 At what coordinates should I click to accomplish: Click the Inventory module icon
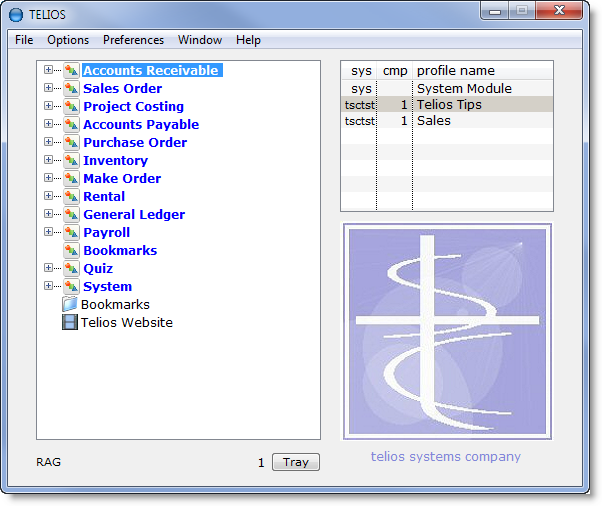pyautogui.click(x=71, y=161)
